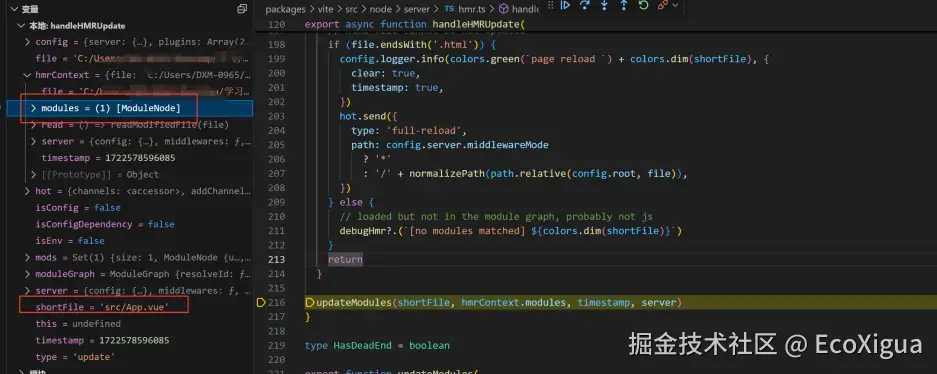Image resolution: width=937 pixels, height=374 pixels.
Task: Select the 'vite' breadcrumb
Action: point(326,9)
